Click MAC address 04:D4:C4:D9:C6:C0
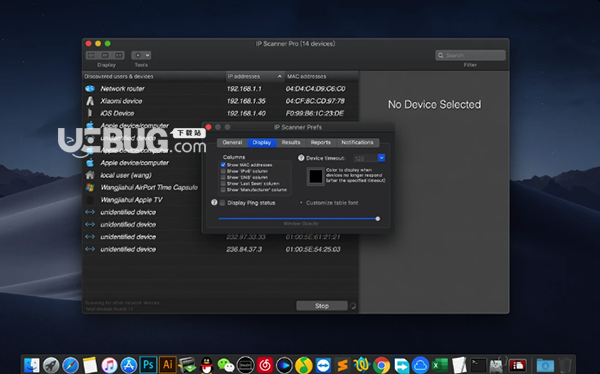The image size is (600, 374). click(315, 89)
